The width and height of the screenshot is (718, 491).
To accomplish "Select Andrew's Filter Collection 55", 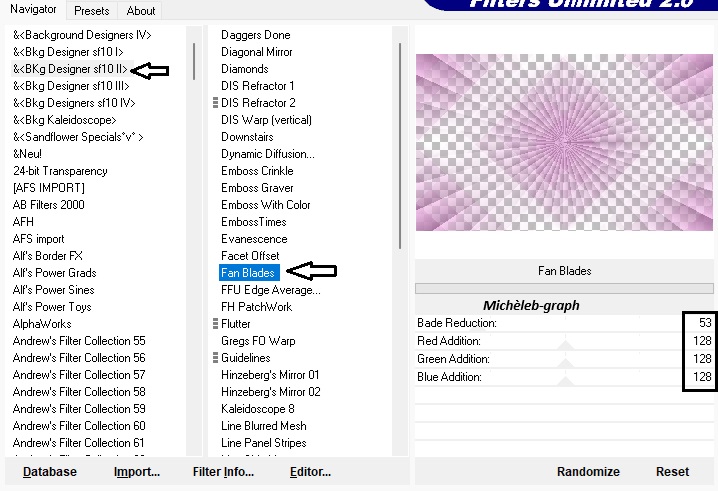I will click(79, 341).
